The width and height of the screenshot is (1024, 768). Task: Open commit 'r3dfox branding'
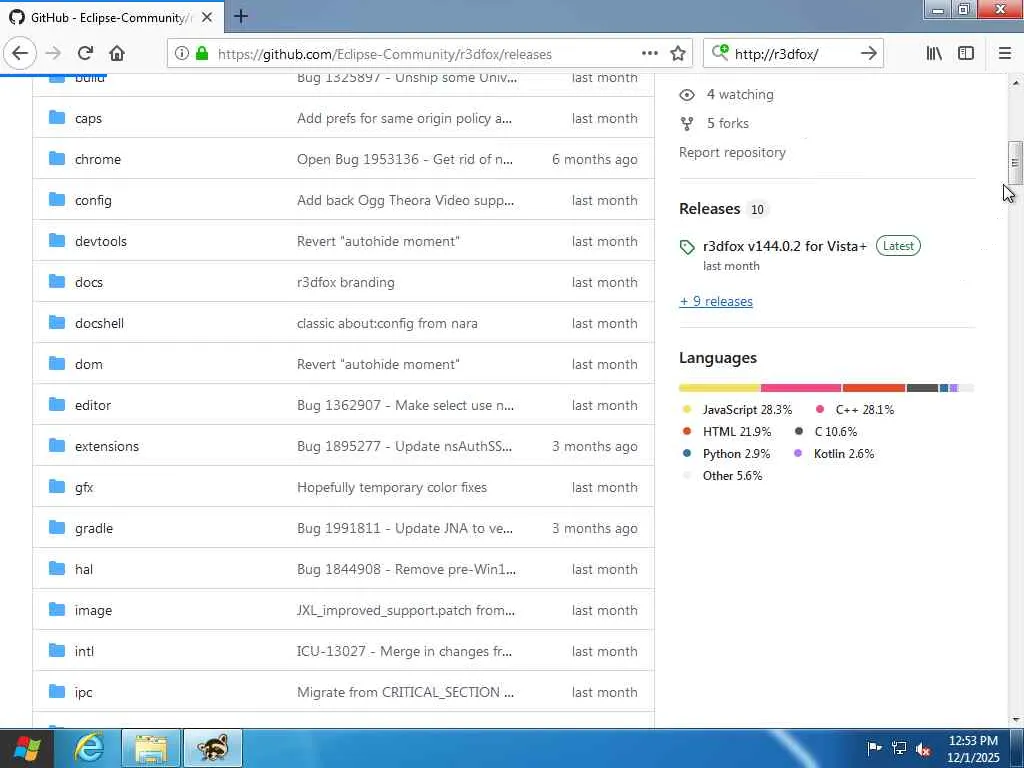coord(345,282)
